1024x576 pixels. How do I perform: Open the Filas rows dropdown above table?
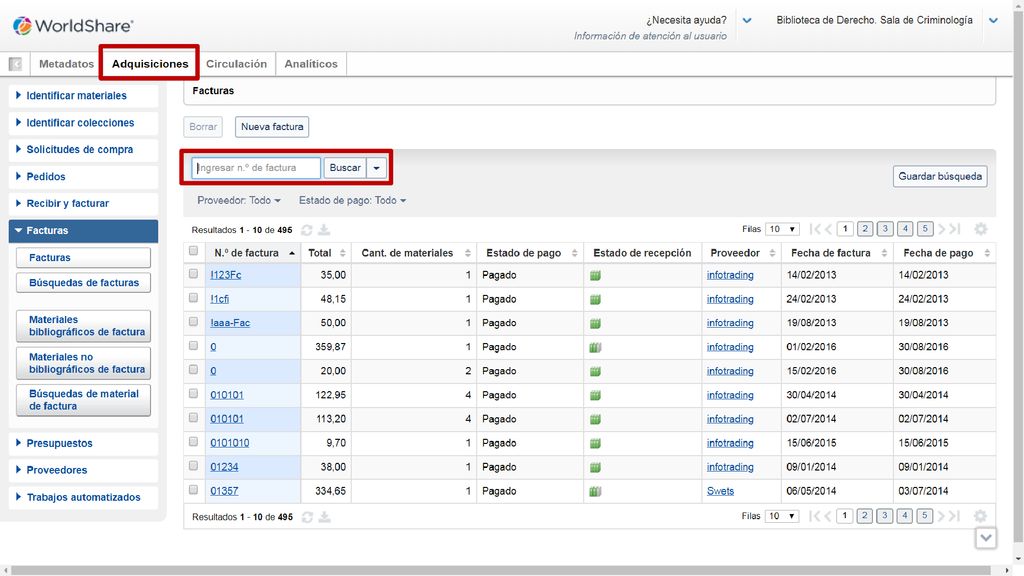[782, 229]
